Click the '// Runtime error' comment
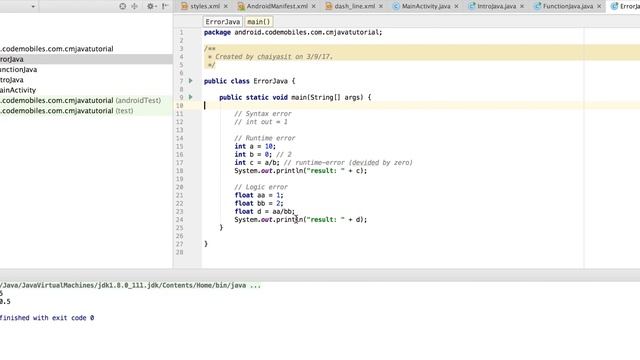This screenshot has width=640, height=360. pos(264,138)
